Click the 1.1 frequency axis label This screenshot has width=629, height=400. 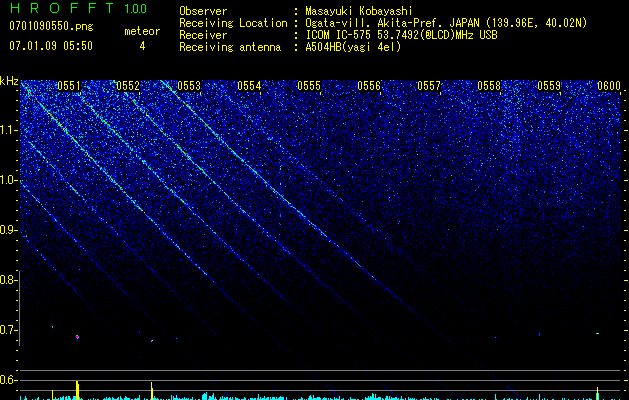point(8,130)
